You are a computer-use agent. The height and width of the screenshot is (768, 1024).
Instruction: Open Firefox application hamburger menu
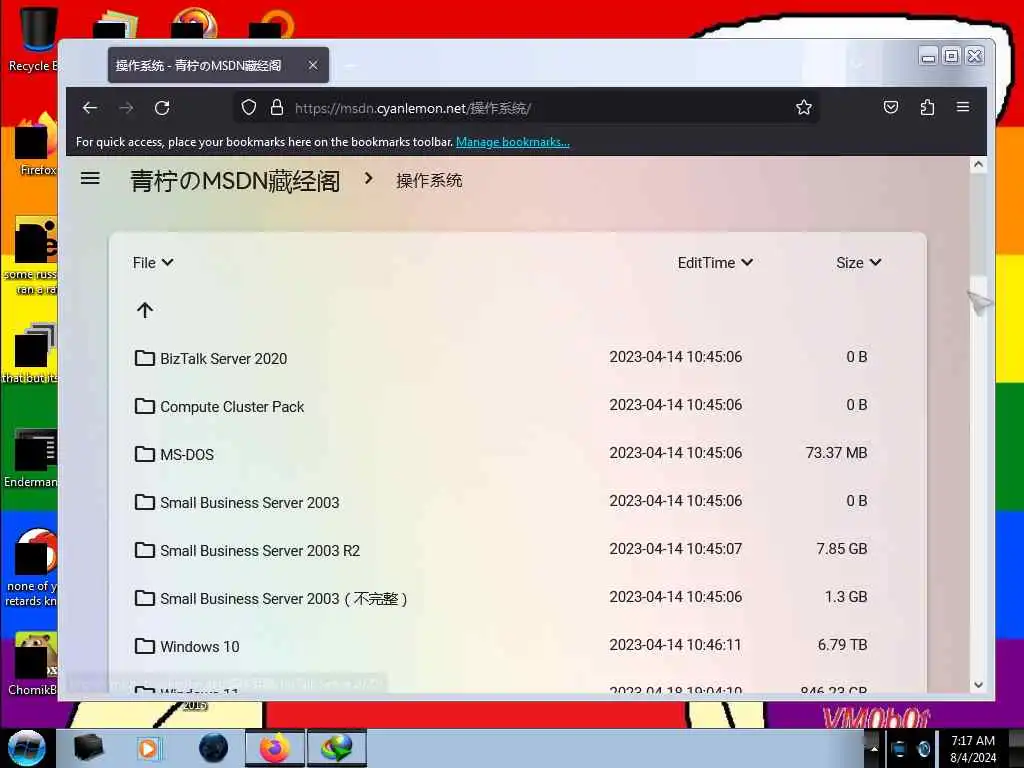963,106
